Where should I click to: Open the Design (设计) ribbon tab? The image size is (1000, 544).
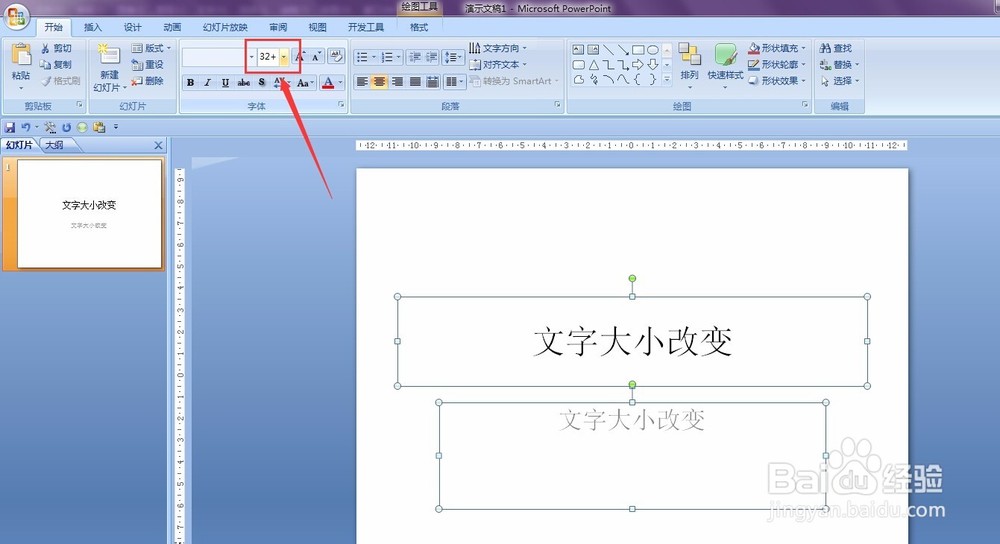point(133,27)
